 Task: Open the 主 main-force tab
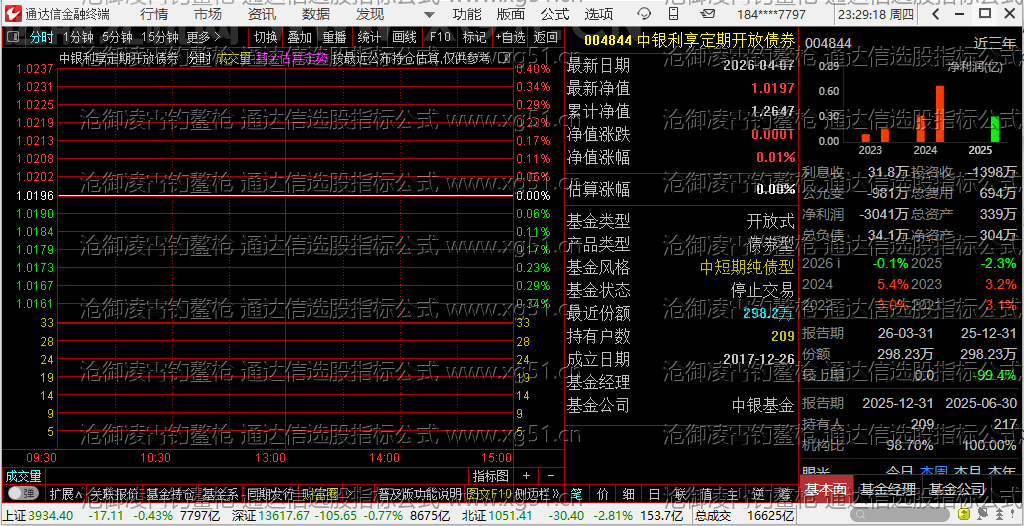[x=731, y=493]
